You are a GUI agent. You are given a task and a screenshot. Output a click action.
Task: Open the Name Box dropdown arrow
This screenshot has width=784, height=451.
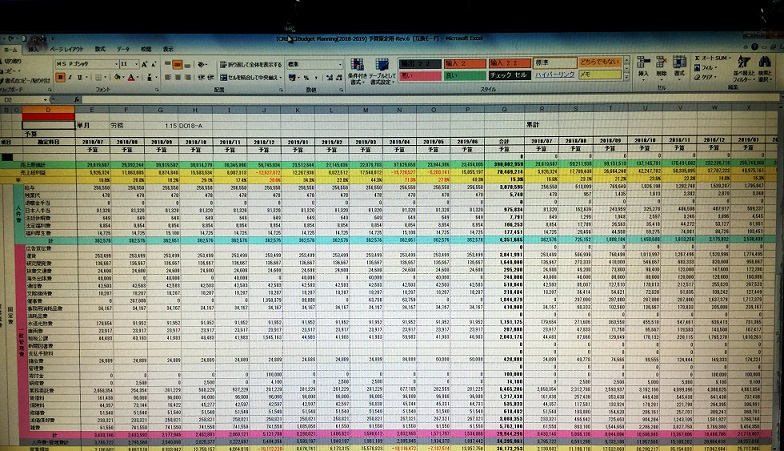pos(45,100)
